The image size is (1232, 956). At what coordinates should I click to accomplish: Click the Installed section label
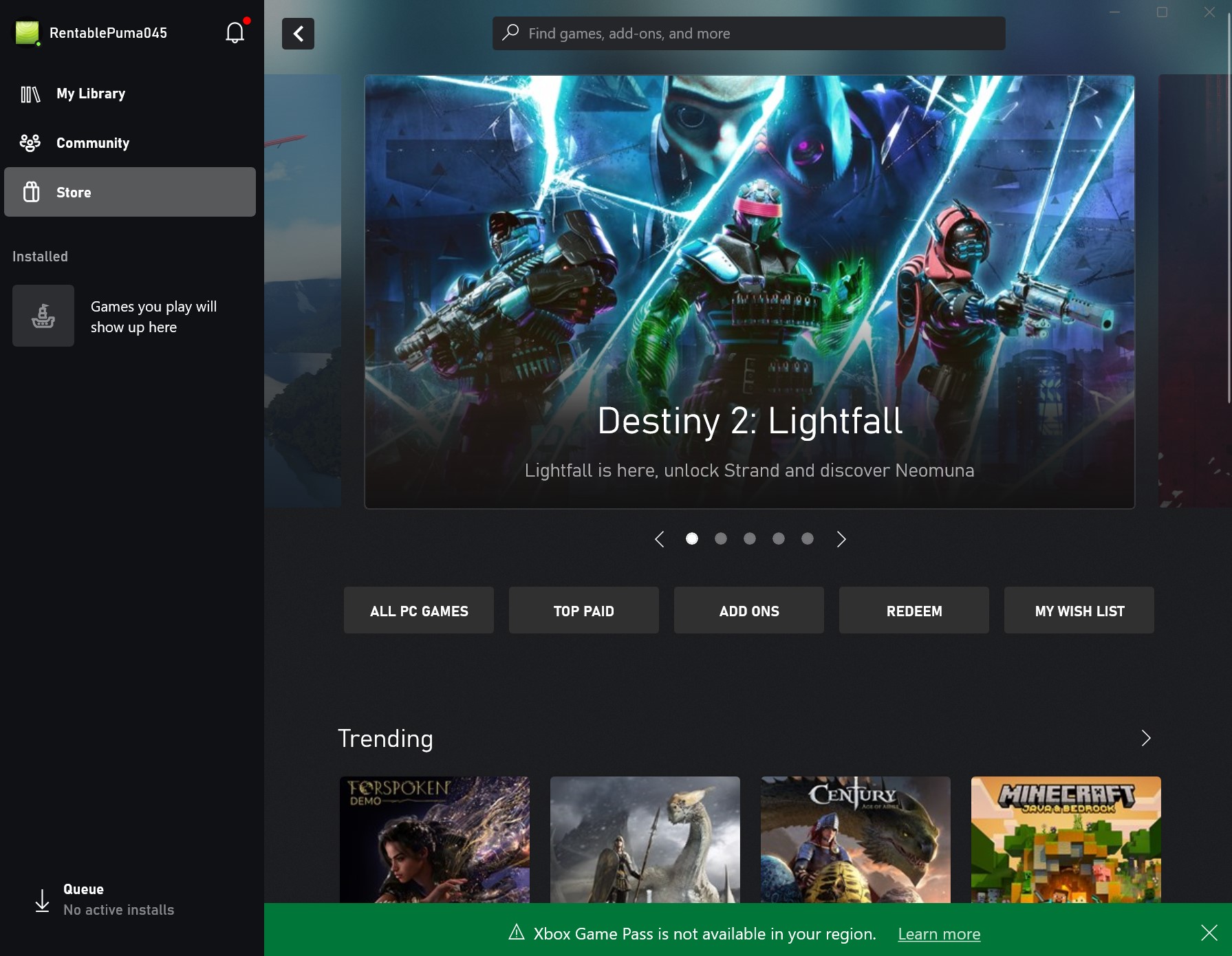[40, 257]
